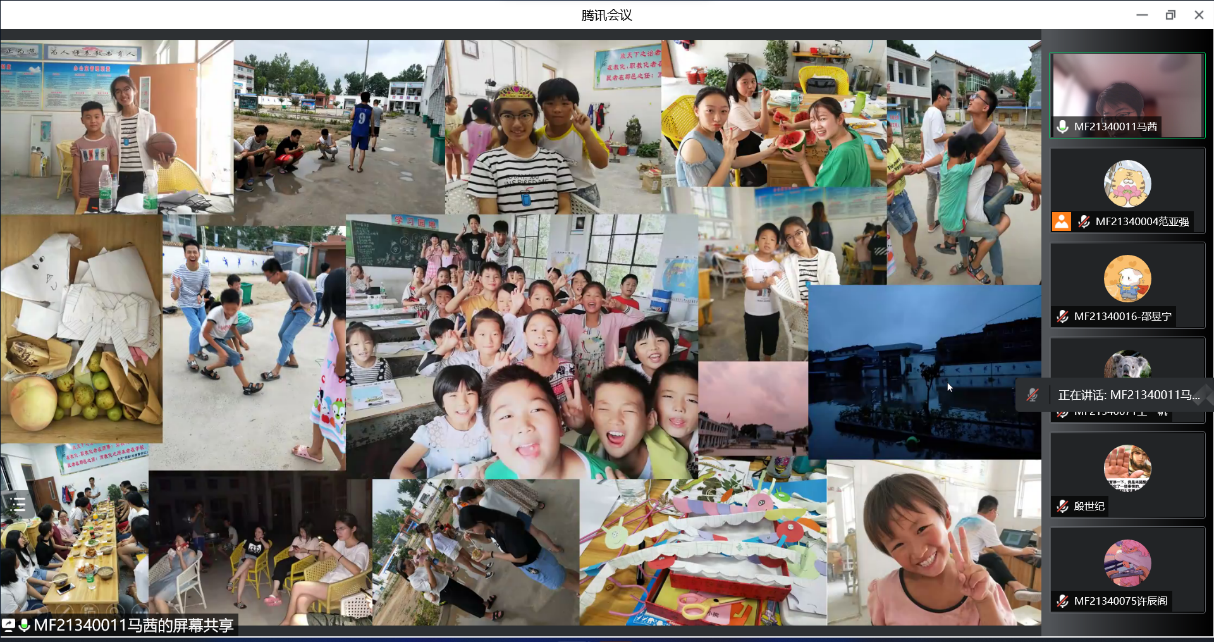Click the muted microphone icon beside 殷世纪
The image size is (1214, 642).
click(1063, 507)
